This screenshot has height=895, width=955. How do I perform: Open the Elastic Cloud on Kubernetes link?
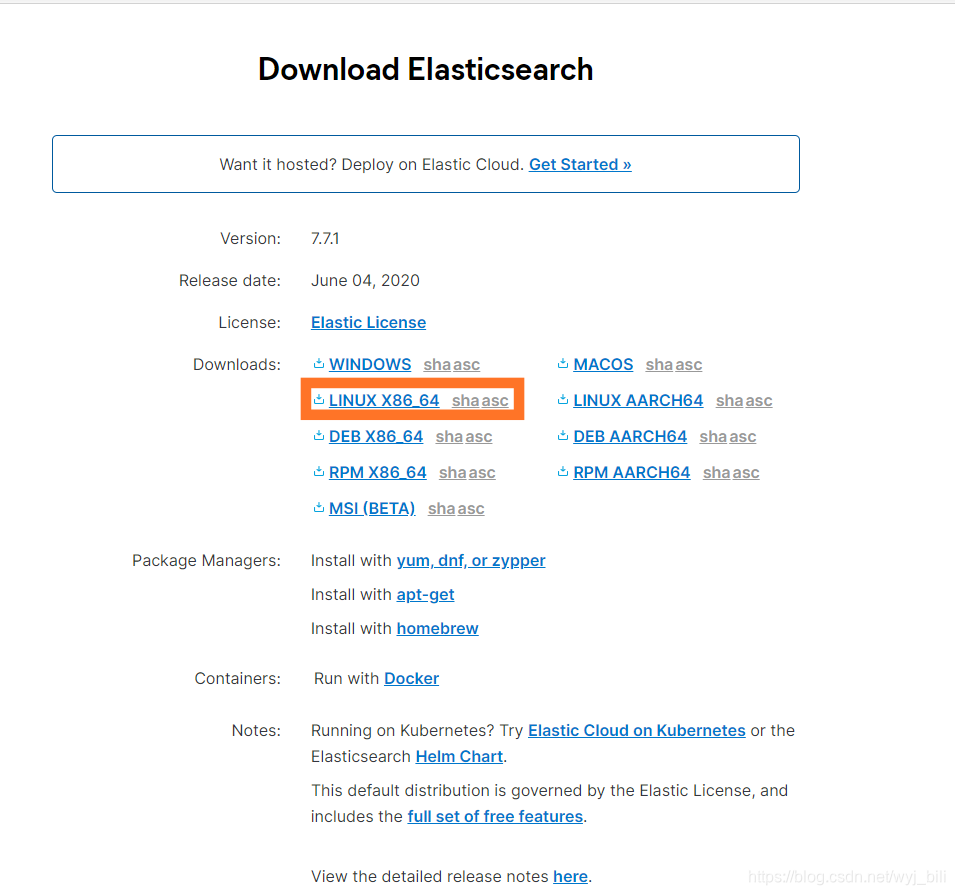click(x=636, y=731)
